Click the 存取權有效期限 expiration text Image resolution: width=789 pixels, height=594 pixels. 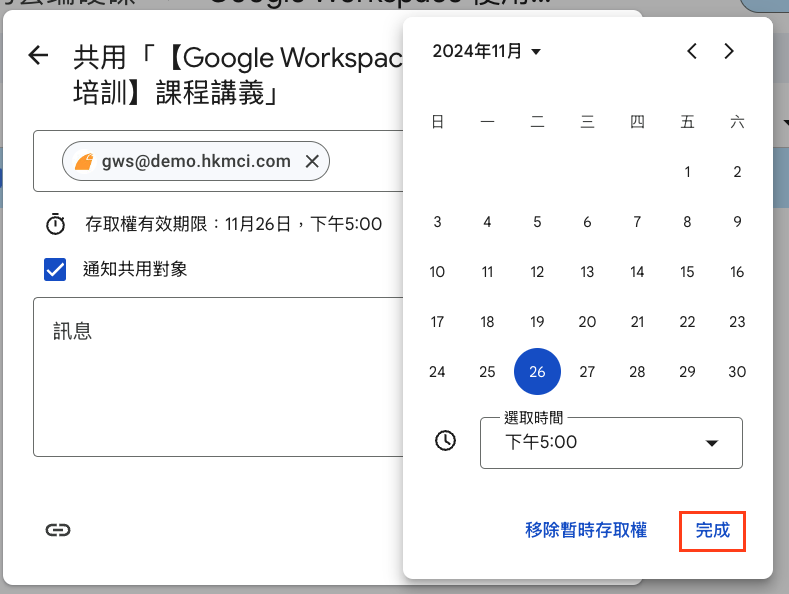point(233,224)
